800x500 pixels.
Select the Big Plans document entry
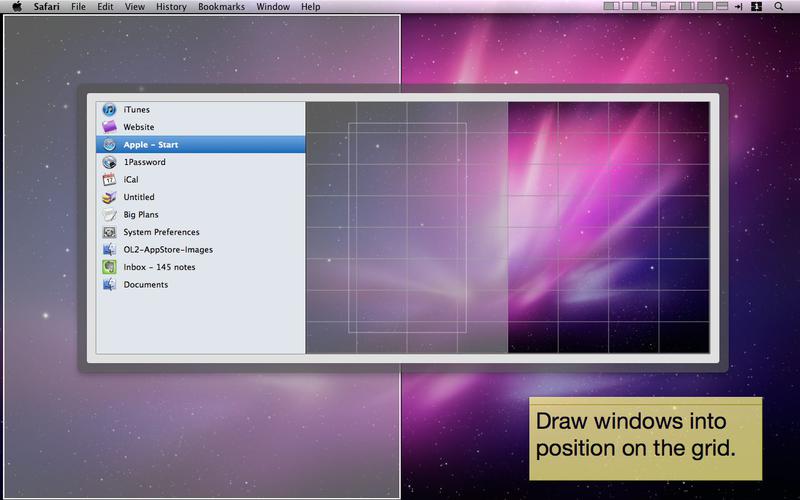pyautogui.click(x=141, y=215)
